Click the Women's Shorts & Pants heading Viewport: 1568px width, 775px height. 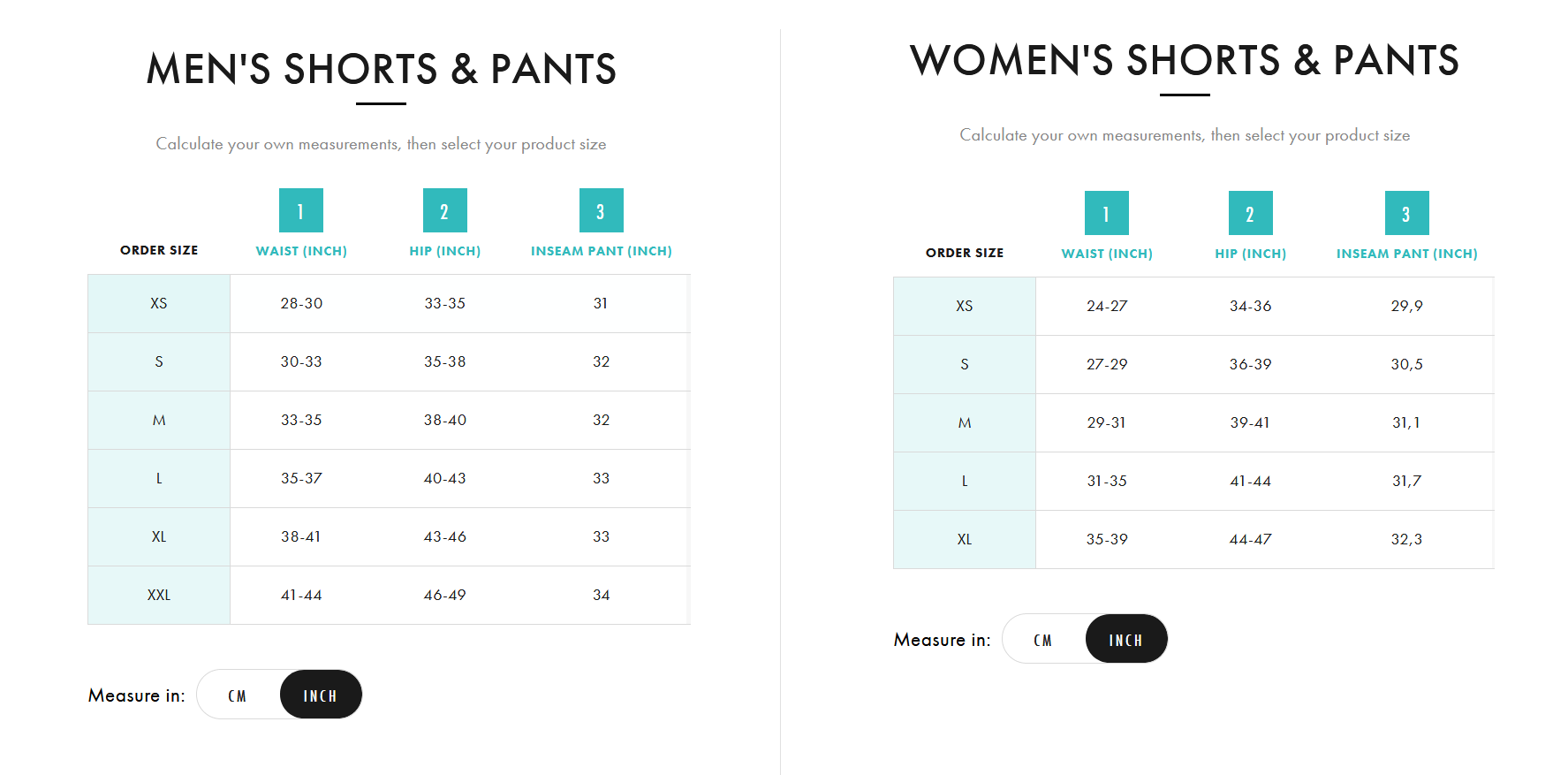pos(1184,60)
